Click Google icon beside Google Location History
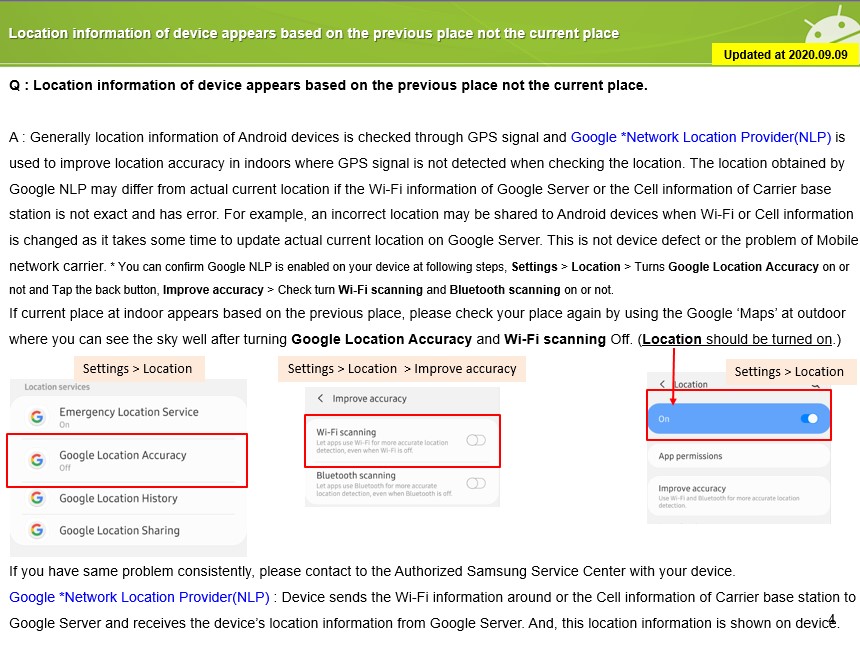Image resolution: width=860 pixels, height=646 pixels. 37,498
